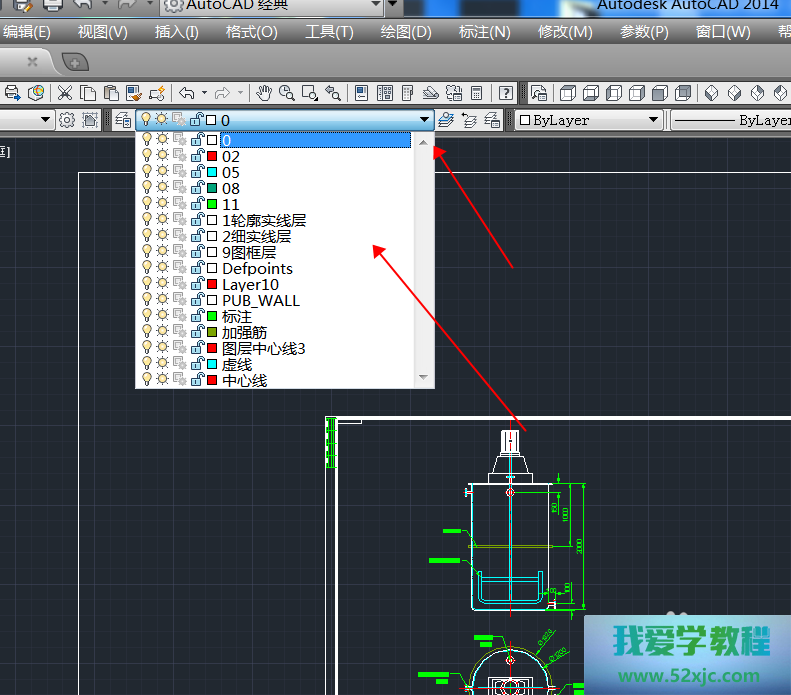Freeze layer Defpoints using its sun icon
Viewport: 791px width, 695px height.
(162, 269)
